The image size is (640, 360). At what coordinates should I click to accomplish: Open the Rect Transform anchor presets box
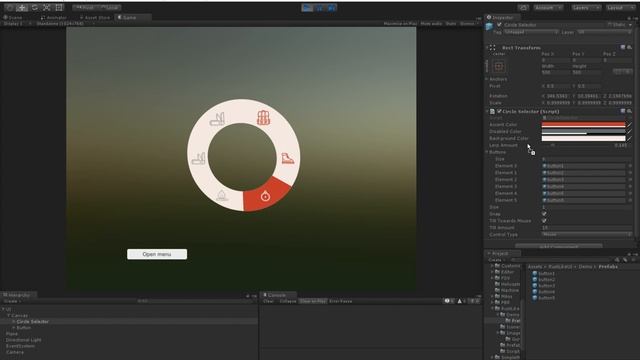click(498, 66)
